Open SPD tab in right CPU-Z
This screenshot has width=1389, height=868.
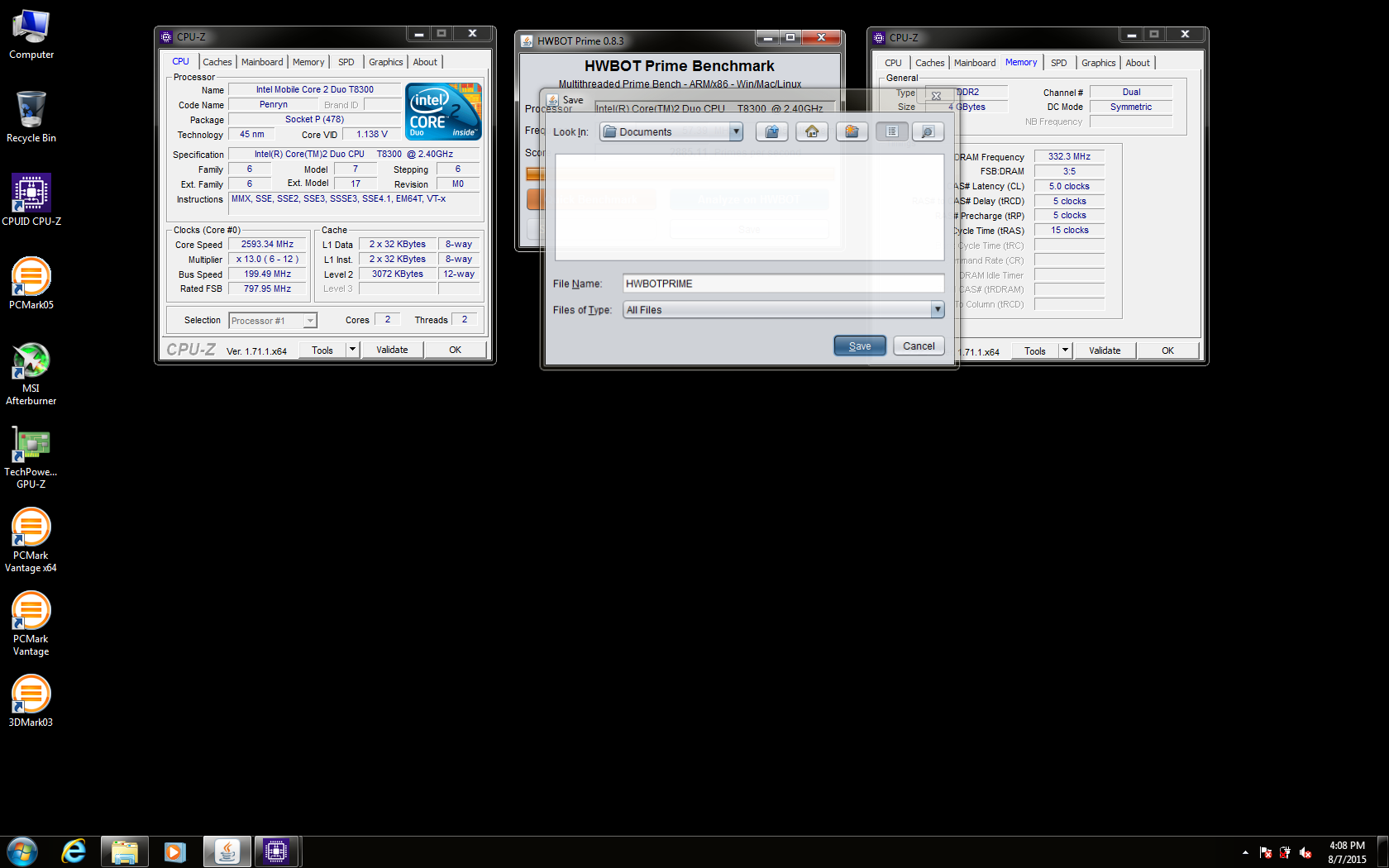tap(1059, 63)
